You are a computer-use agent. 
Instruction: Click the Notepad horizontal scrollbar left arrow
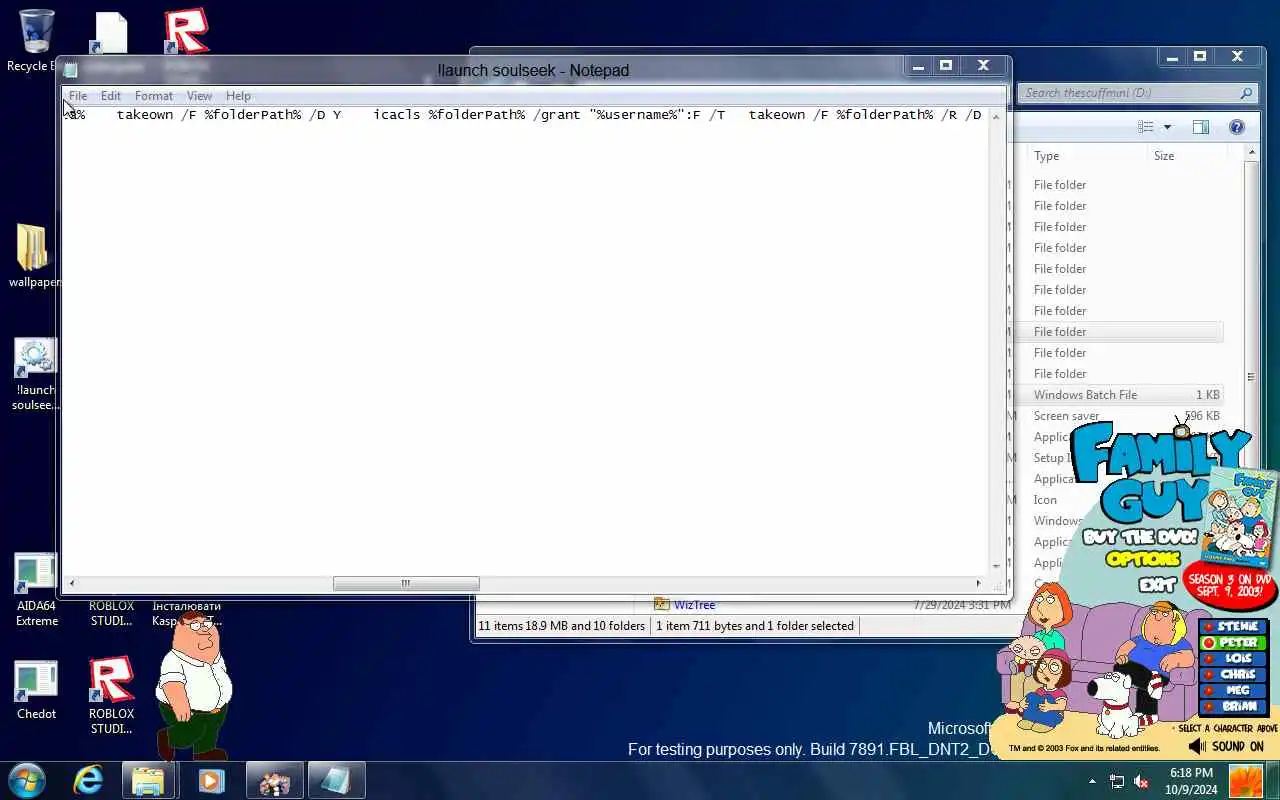[x=71, y=583]
